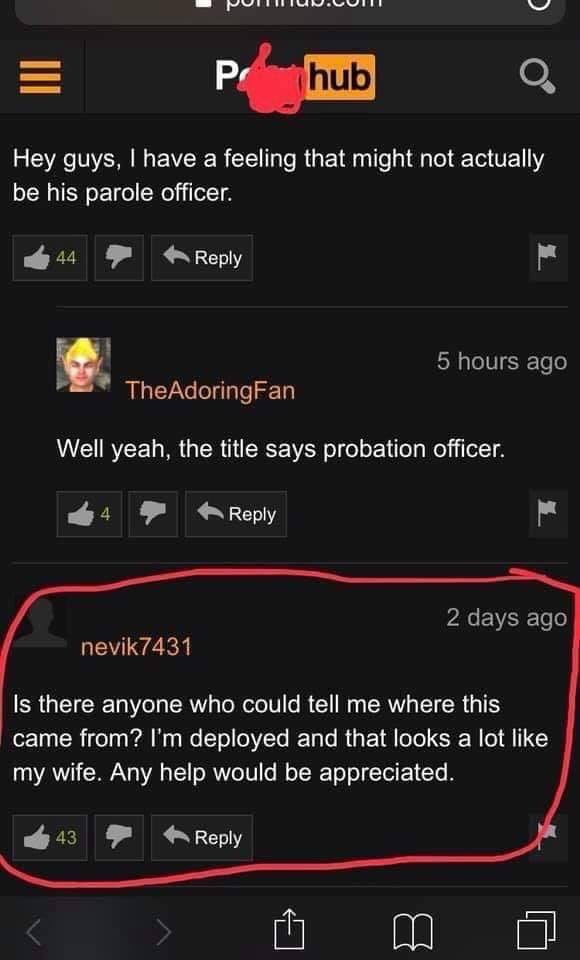The image size is (580, 960).
Task: Tap the site logo in header
Action: click(x=295, y=77)
